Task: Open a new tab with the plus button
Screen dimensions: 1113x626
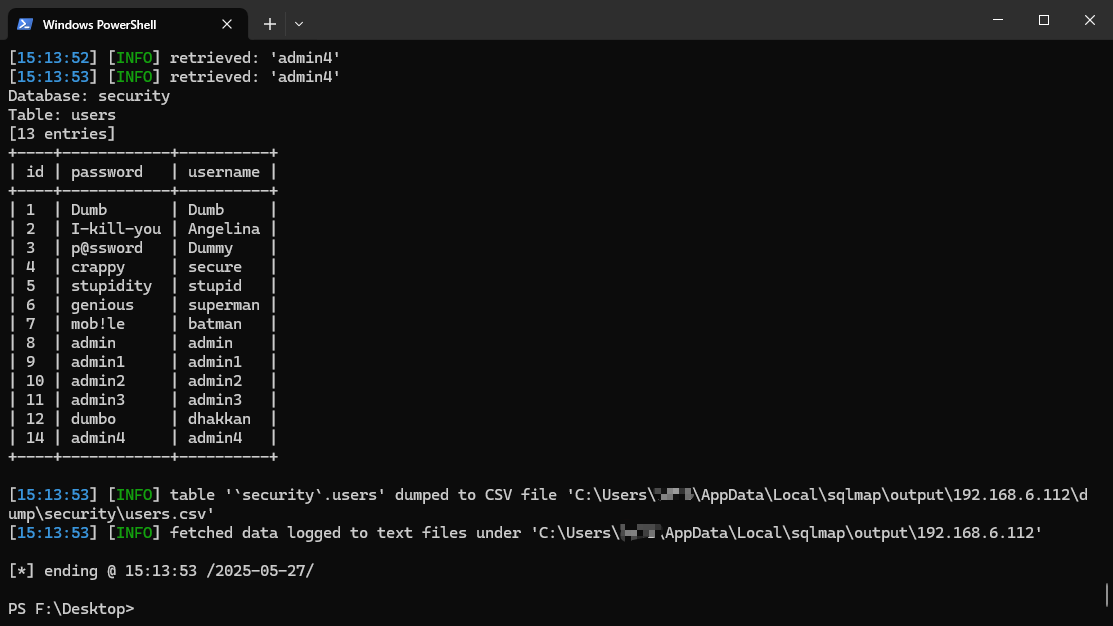Action: (270, 24)
